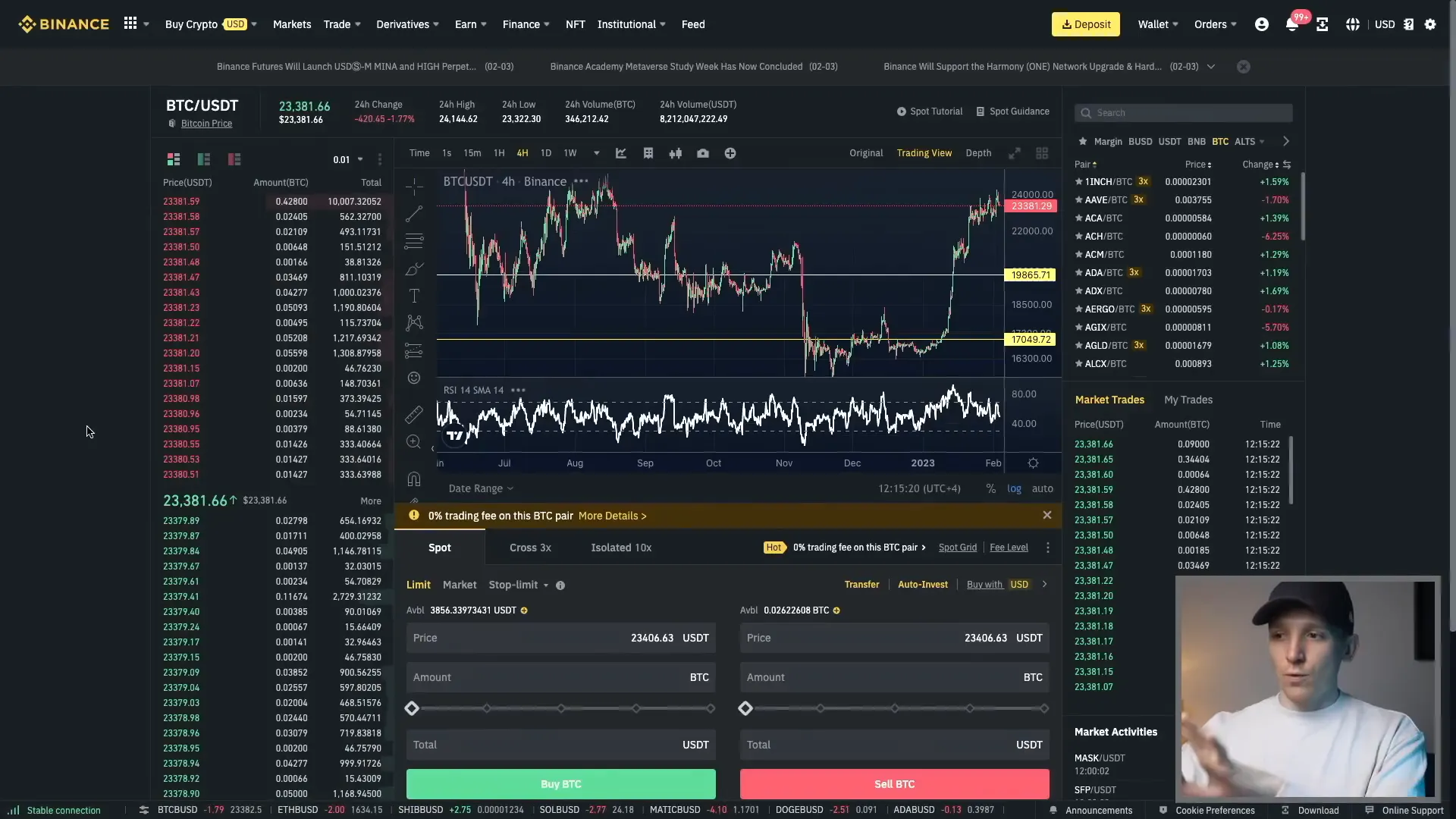Expand chart to fullscreen

(1015, 153)
